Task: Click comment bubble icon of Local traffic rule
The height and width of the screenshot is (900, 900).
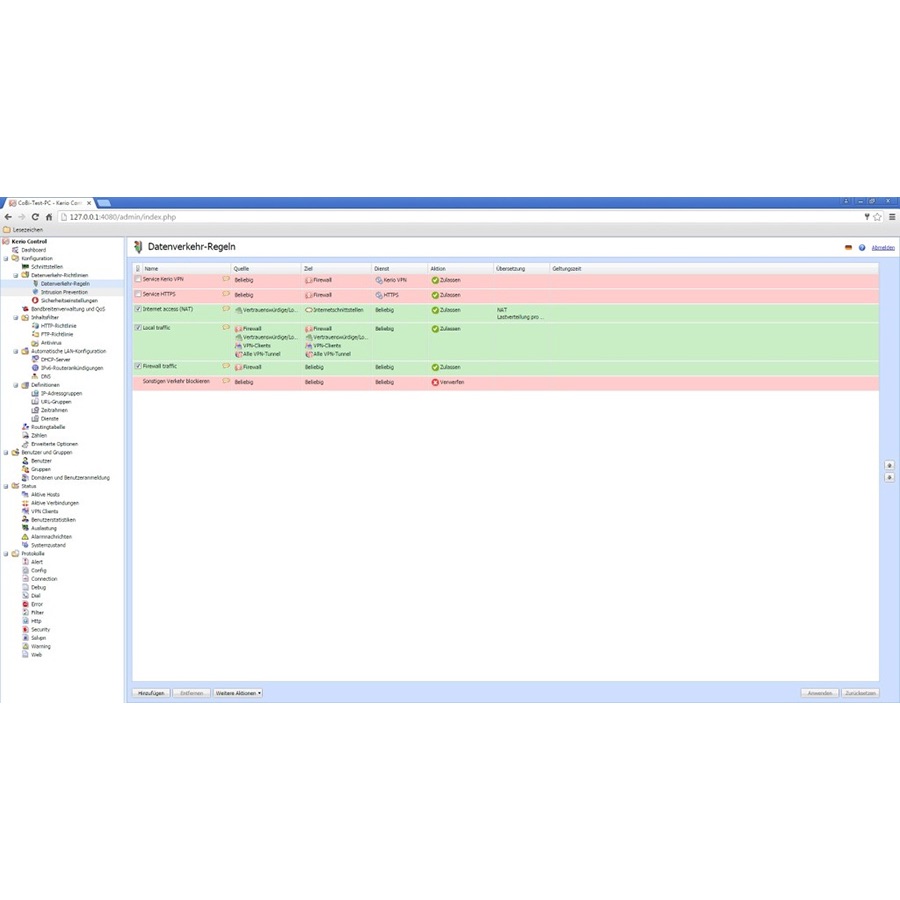Action: coord(226,327)
